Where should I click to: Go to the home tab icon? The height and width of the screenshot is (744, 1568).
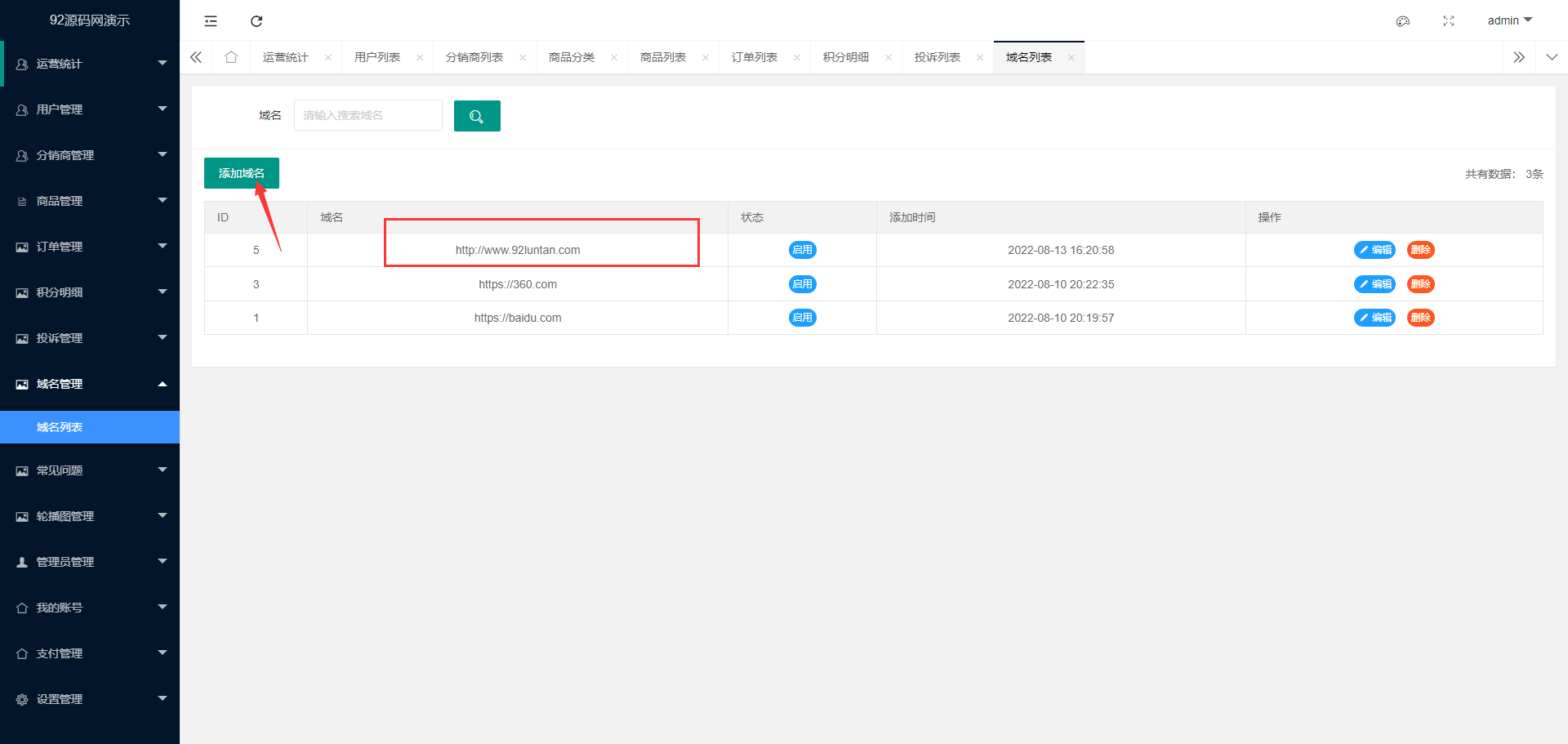coord(231,57)
